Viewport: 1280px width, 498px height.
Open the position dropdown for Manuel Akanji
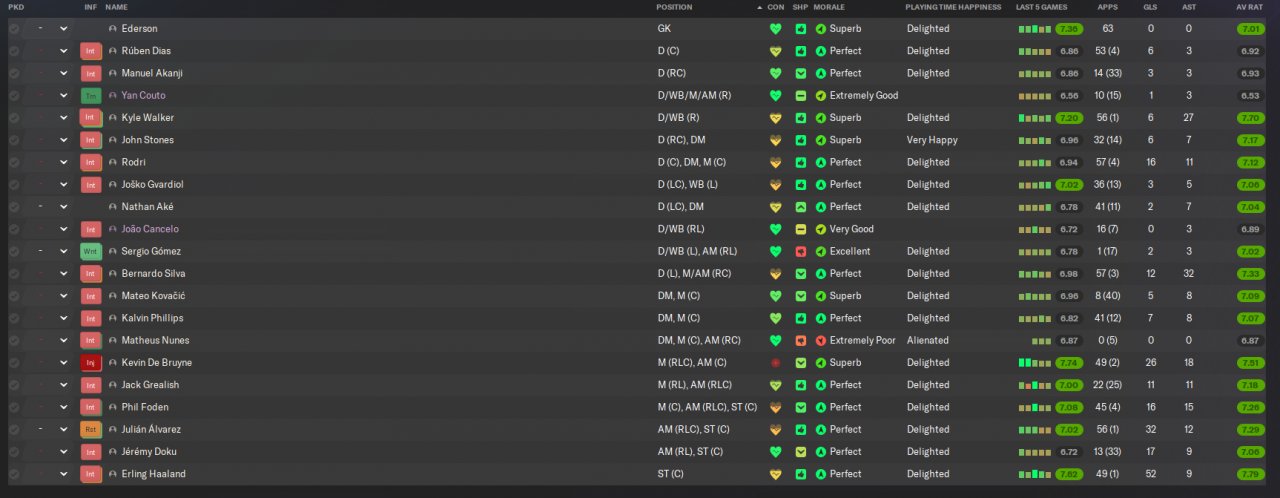64,73
